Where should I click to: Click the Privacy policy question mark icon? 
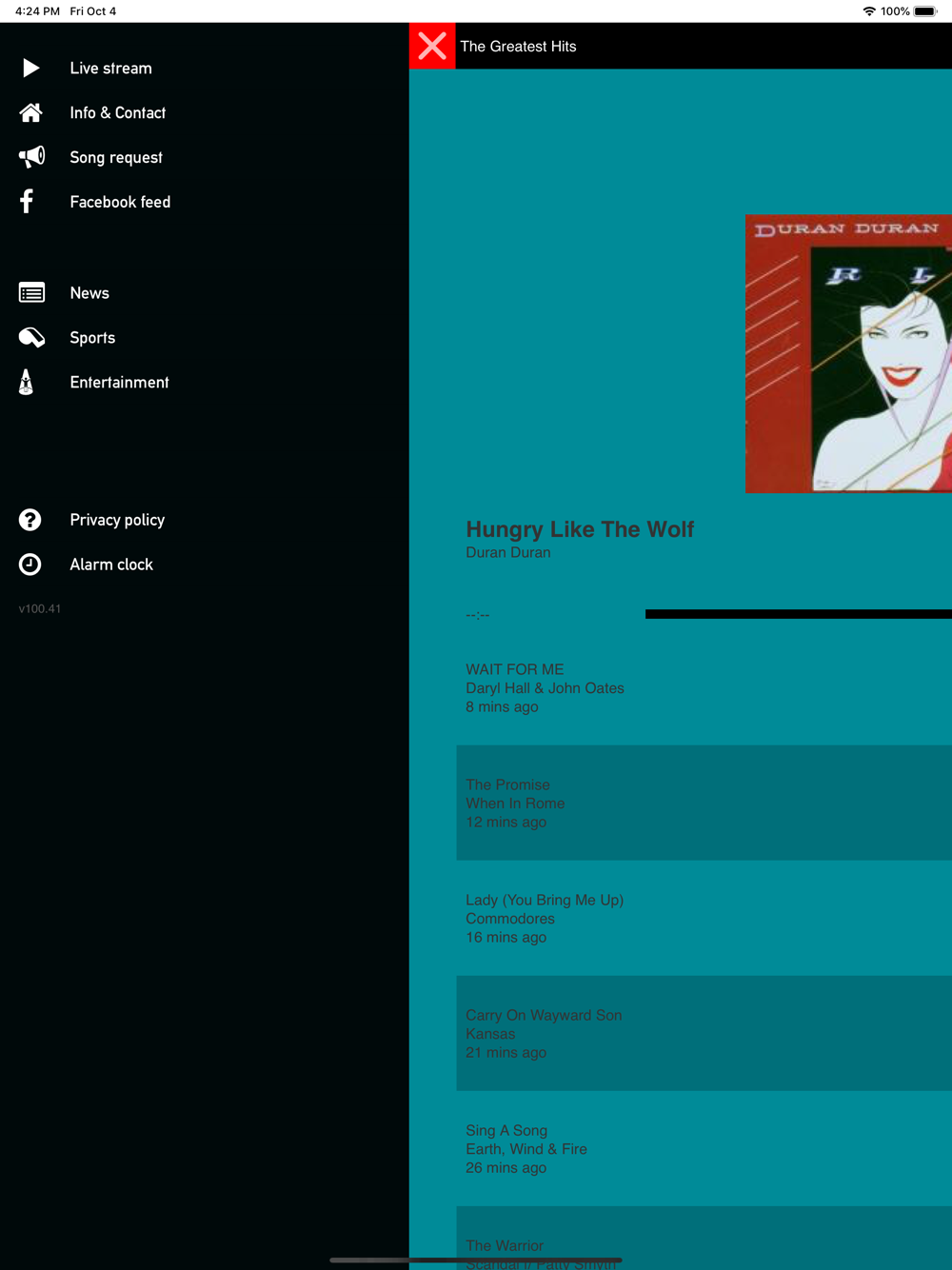pos(30,520)
